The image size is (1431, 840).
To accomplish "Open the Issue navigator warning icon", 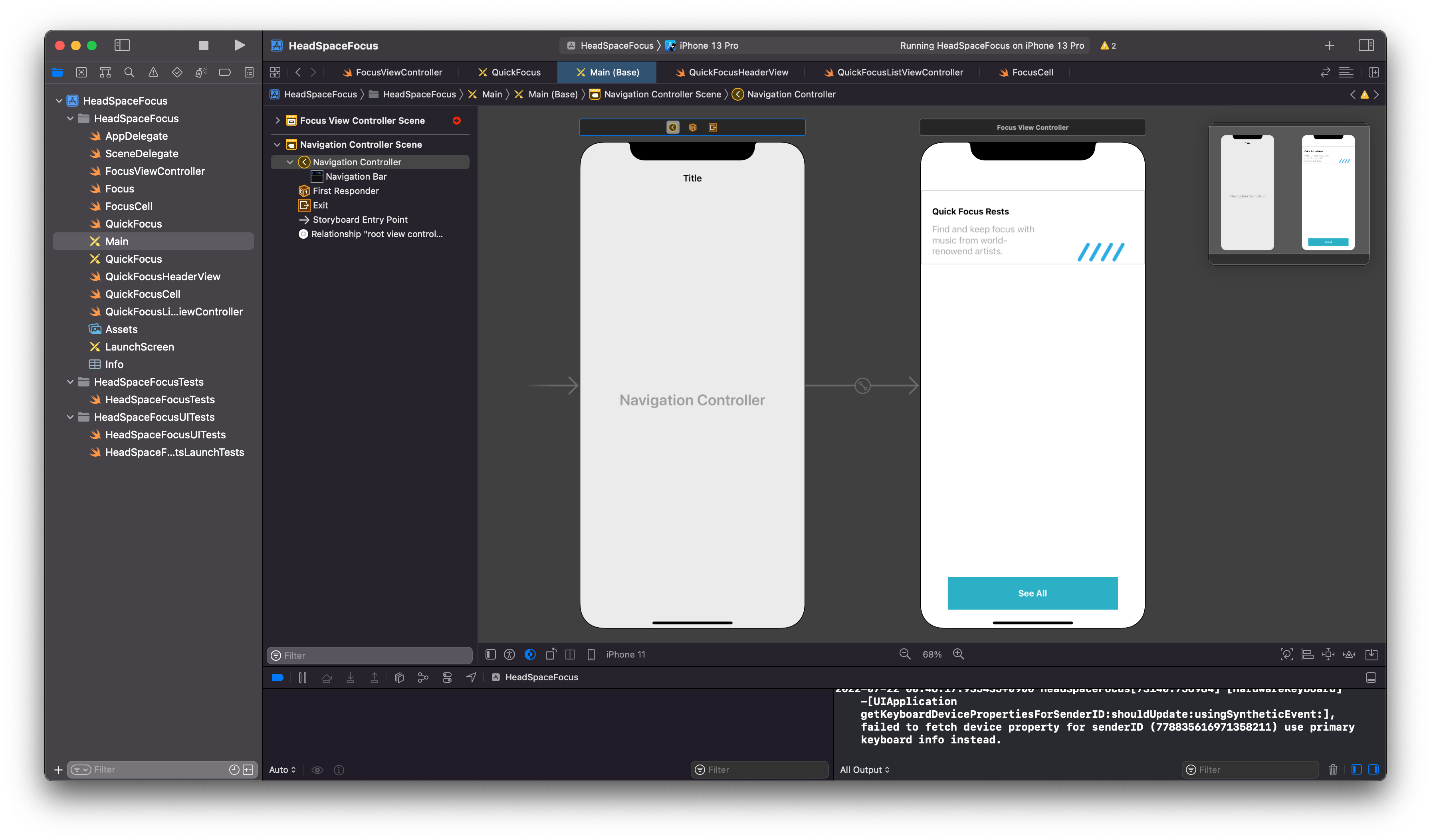I will tap(153, 72).
